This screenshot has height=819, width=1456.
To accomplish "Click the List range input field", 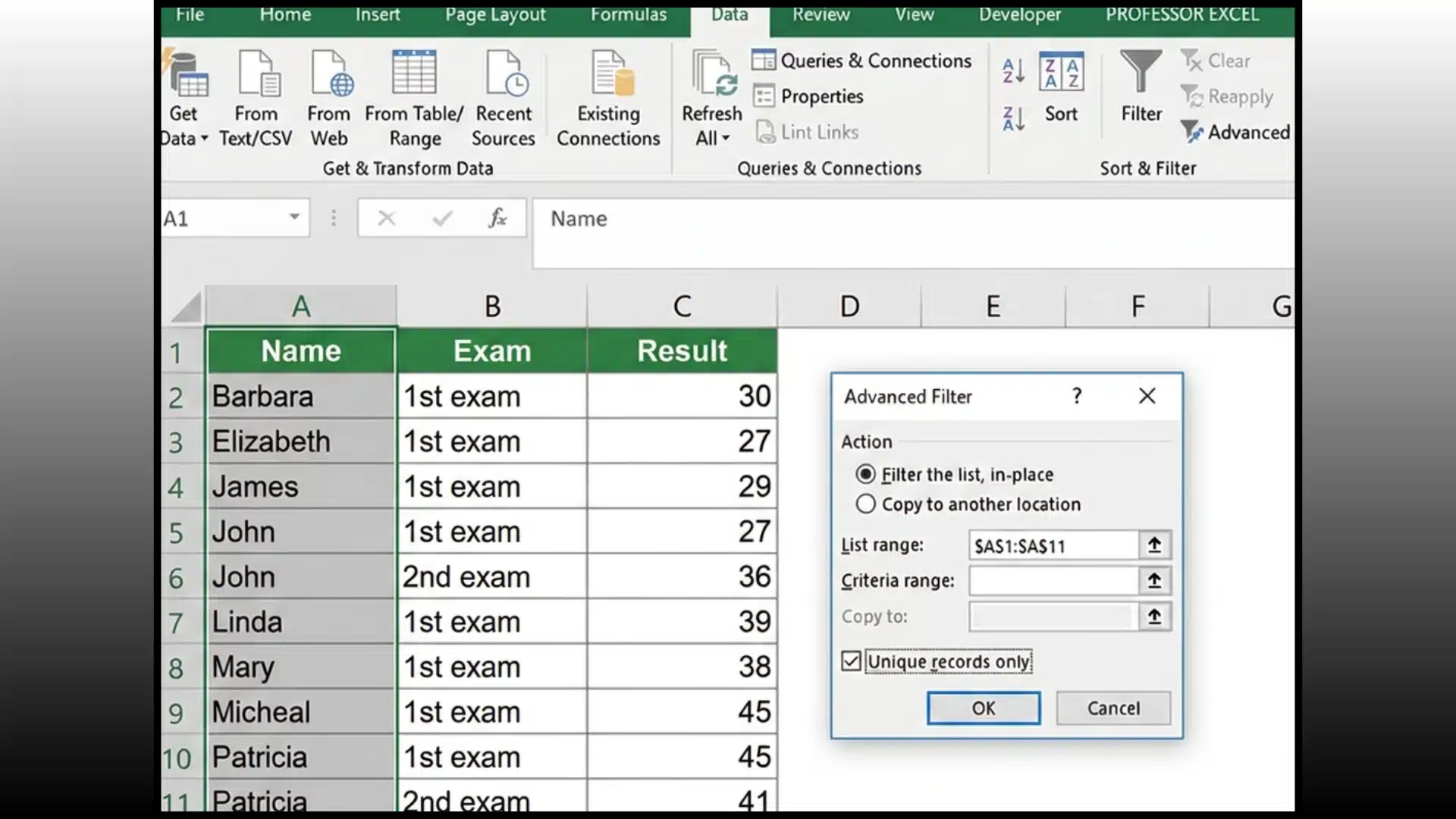I will pos(1053,545).
